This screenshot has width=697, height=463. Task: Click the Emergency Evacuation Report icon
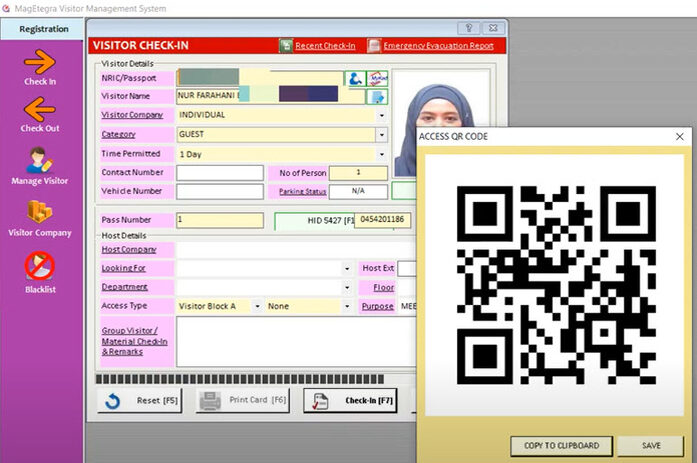coord(374,45)
